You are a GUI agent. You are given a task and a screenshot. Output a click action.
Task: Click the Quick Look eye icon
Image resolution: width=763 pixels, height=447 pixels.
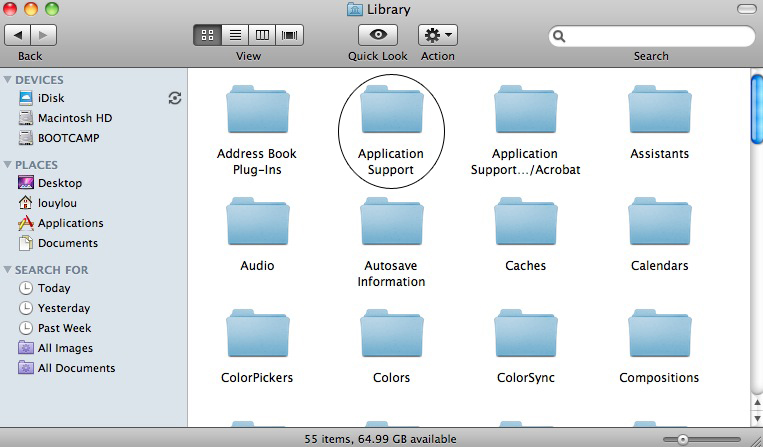(378, 34)
